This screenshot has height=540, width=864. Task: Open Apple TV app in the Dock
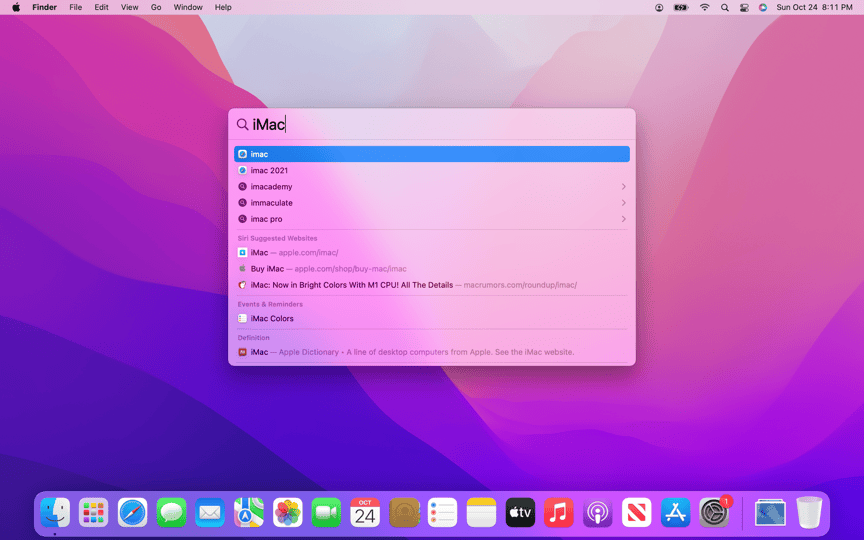(520, 512)
